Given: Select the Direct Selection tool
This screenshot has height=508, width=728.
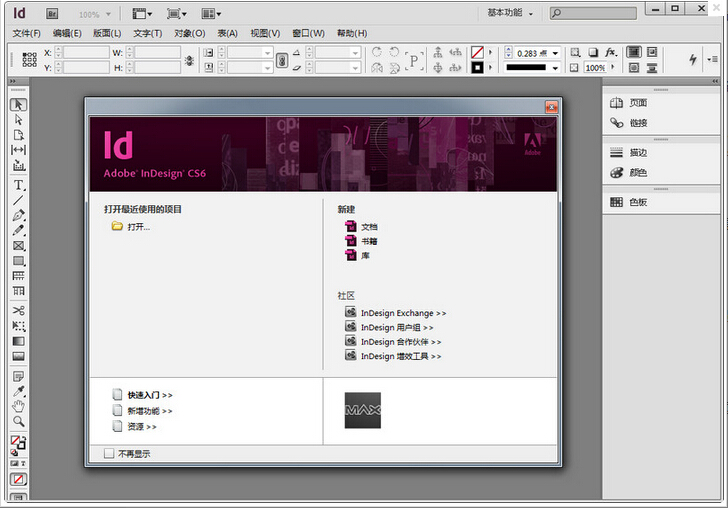Looking at the screenshot, I should coord(19,120).
